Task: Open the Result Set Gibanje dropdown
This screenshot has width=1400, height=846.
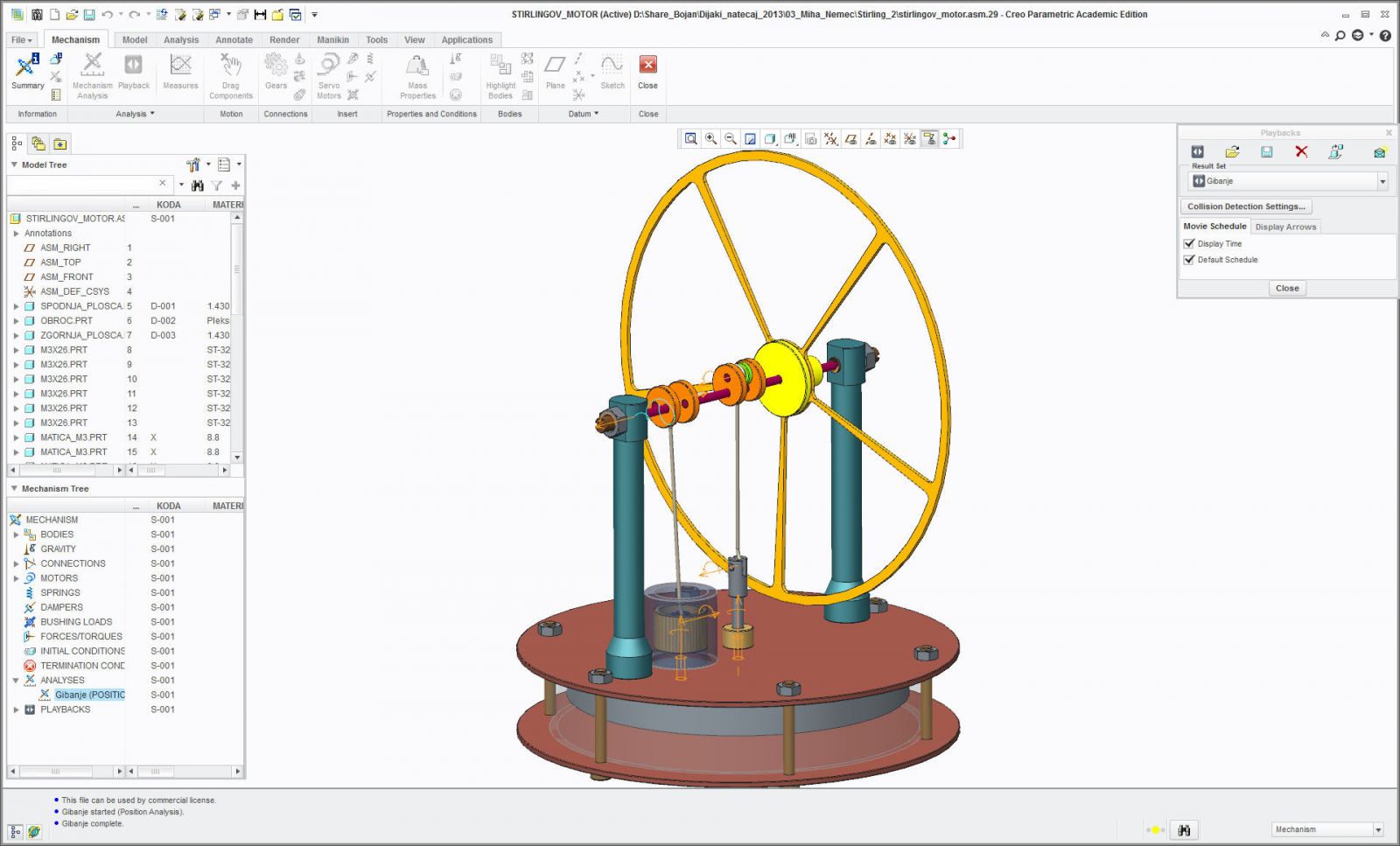Action: point(1382,182)
